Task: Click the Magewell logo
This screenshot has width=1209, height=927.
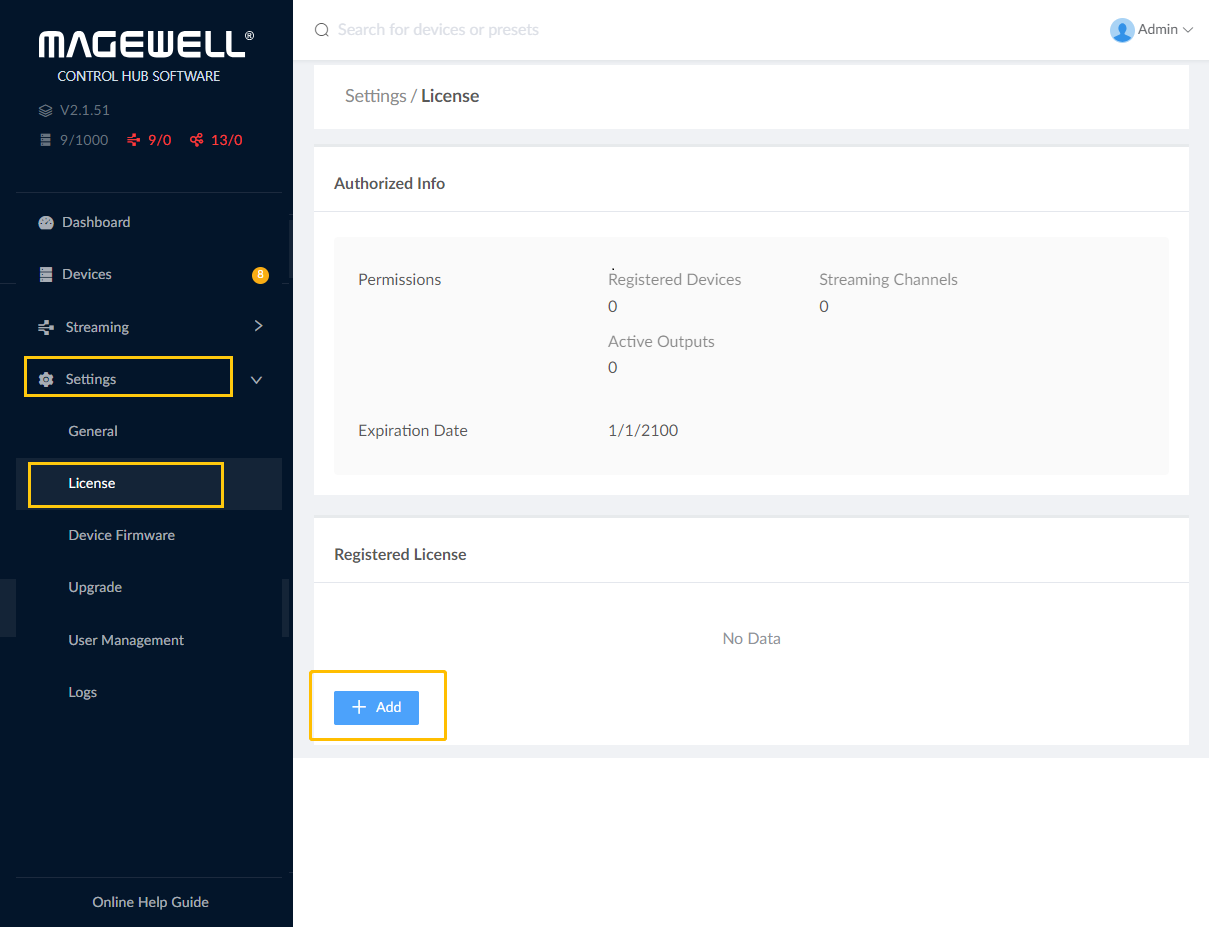Action: pos(146,45)
